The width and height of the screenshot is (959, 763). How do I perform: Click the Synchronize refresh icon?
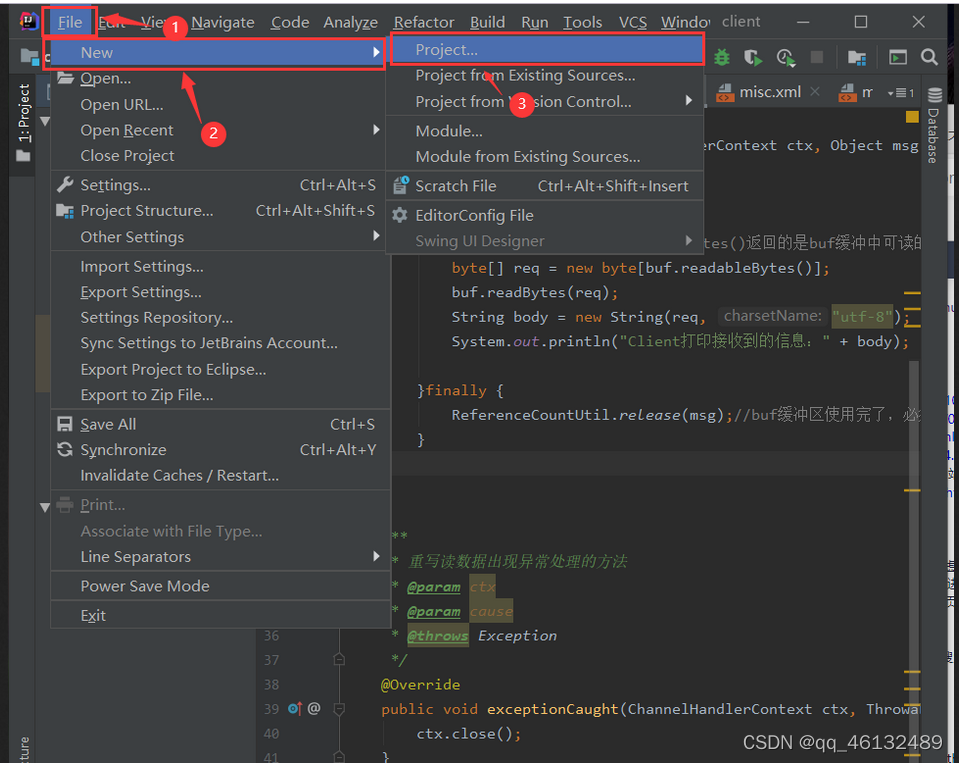[67, 450]
